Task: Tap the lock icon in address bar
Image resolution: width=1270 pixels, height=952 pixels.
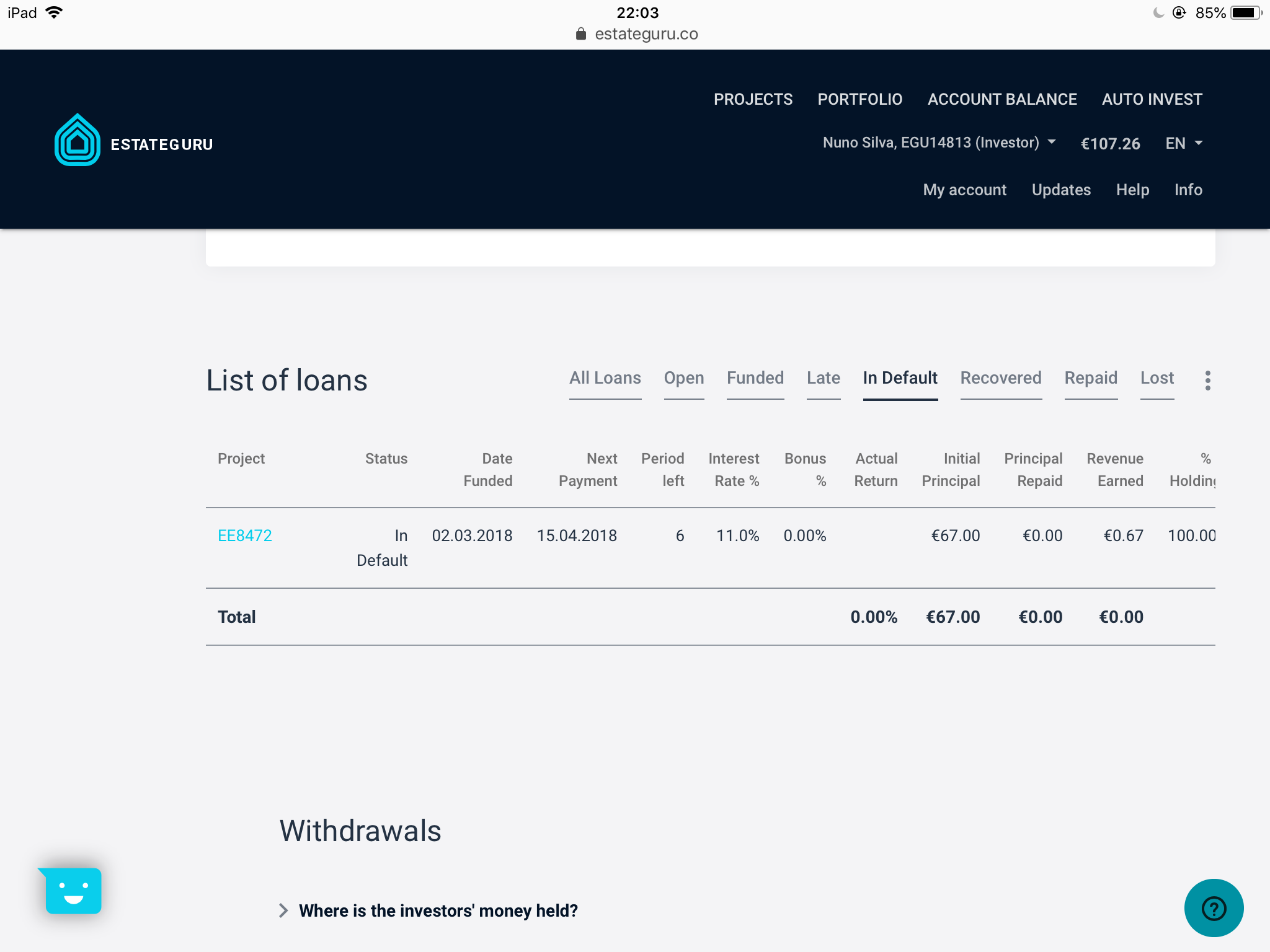Action: coord(580,34)
